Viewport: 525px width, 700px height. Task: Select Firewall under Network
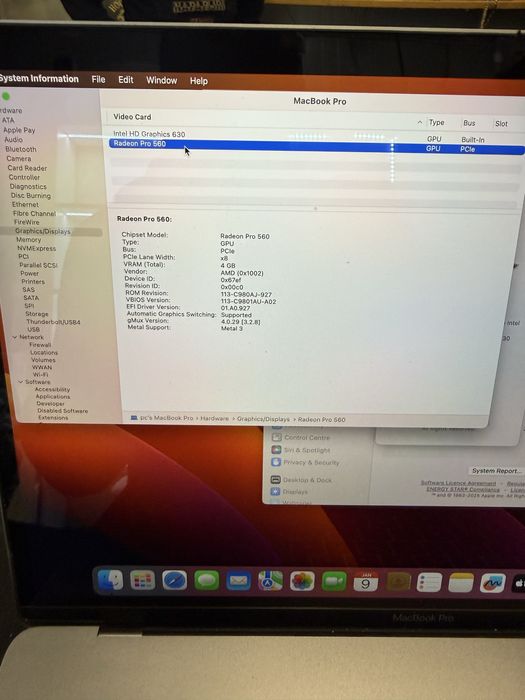pyautogui.click(x=40, y=345)
